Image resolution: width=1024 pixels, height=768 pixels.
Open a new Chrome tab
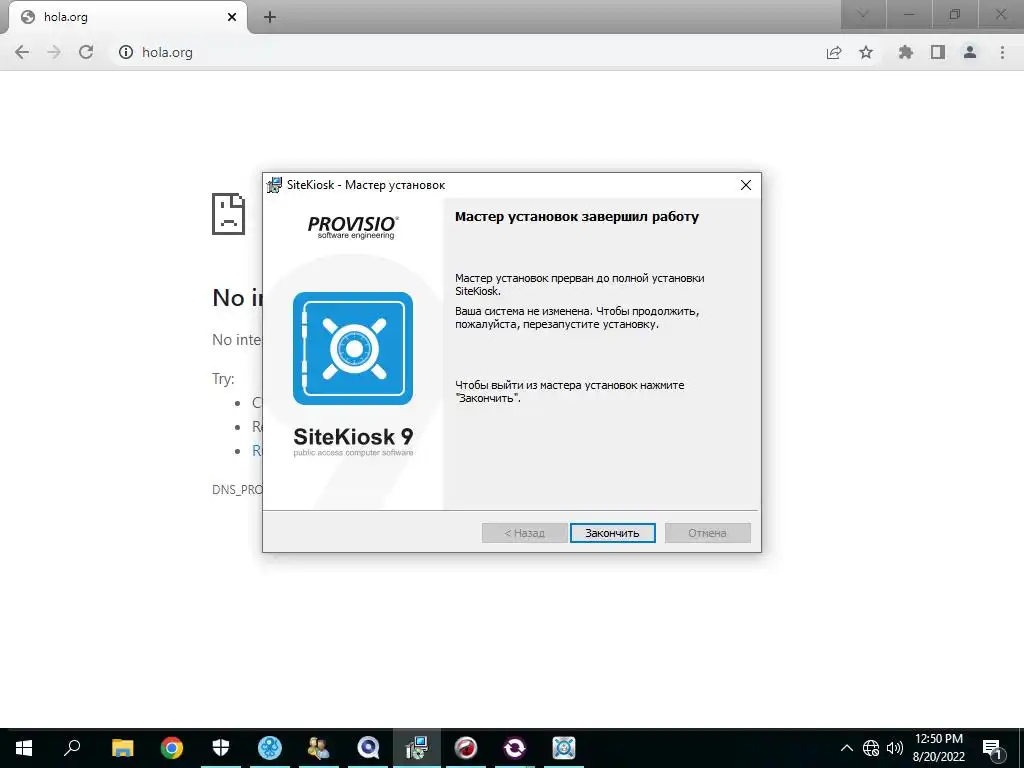(x=270, y=17)
